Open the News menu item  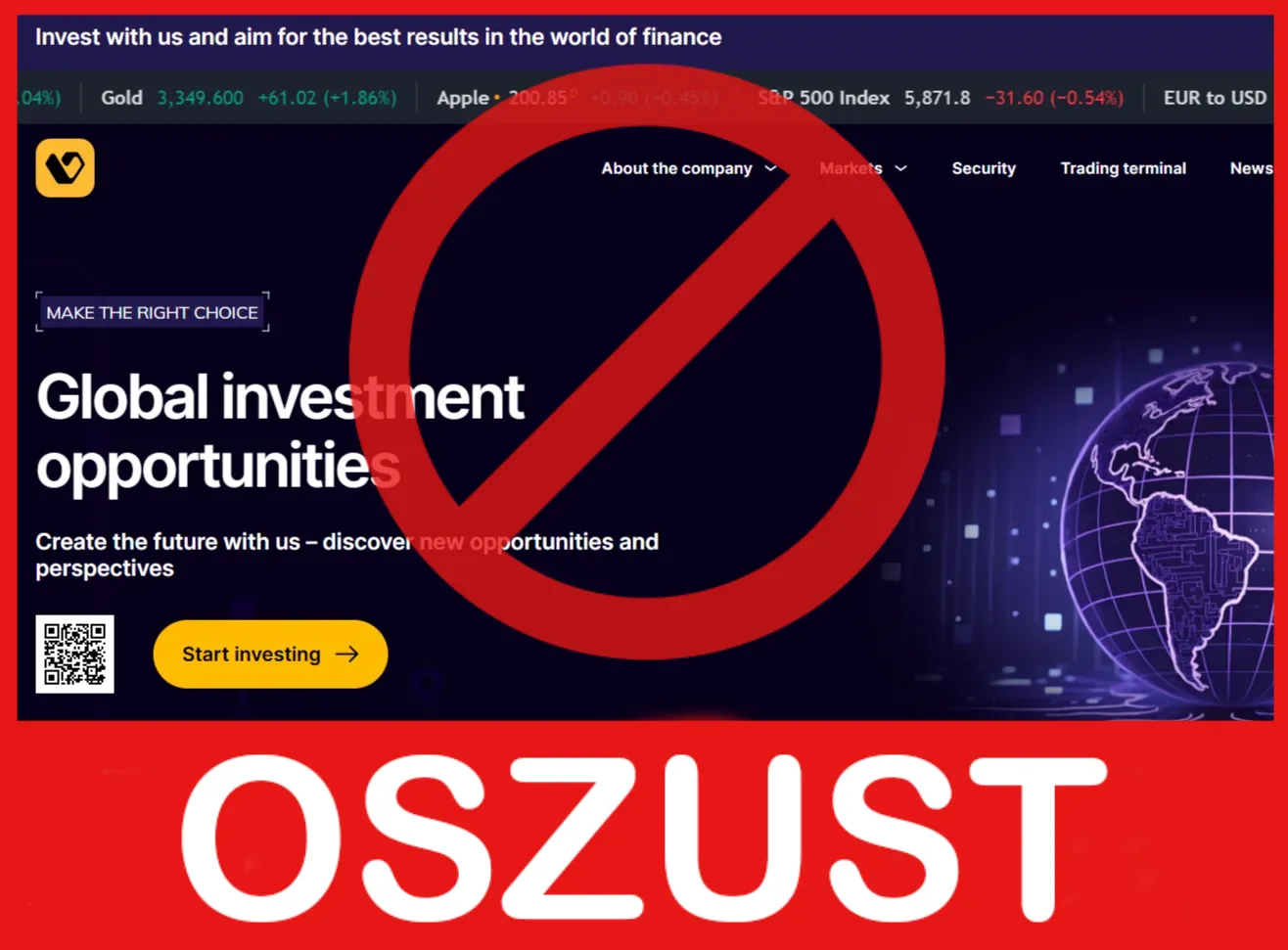[x=1252, y=168]
